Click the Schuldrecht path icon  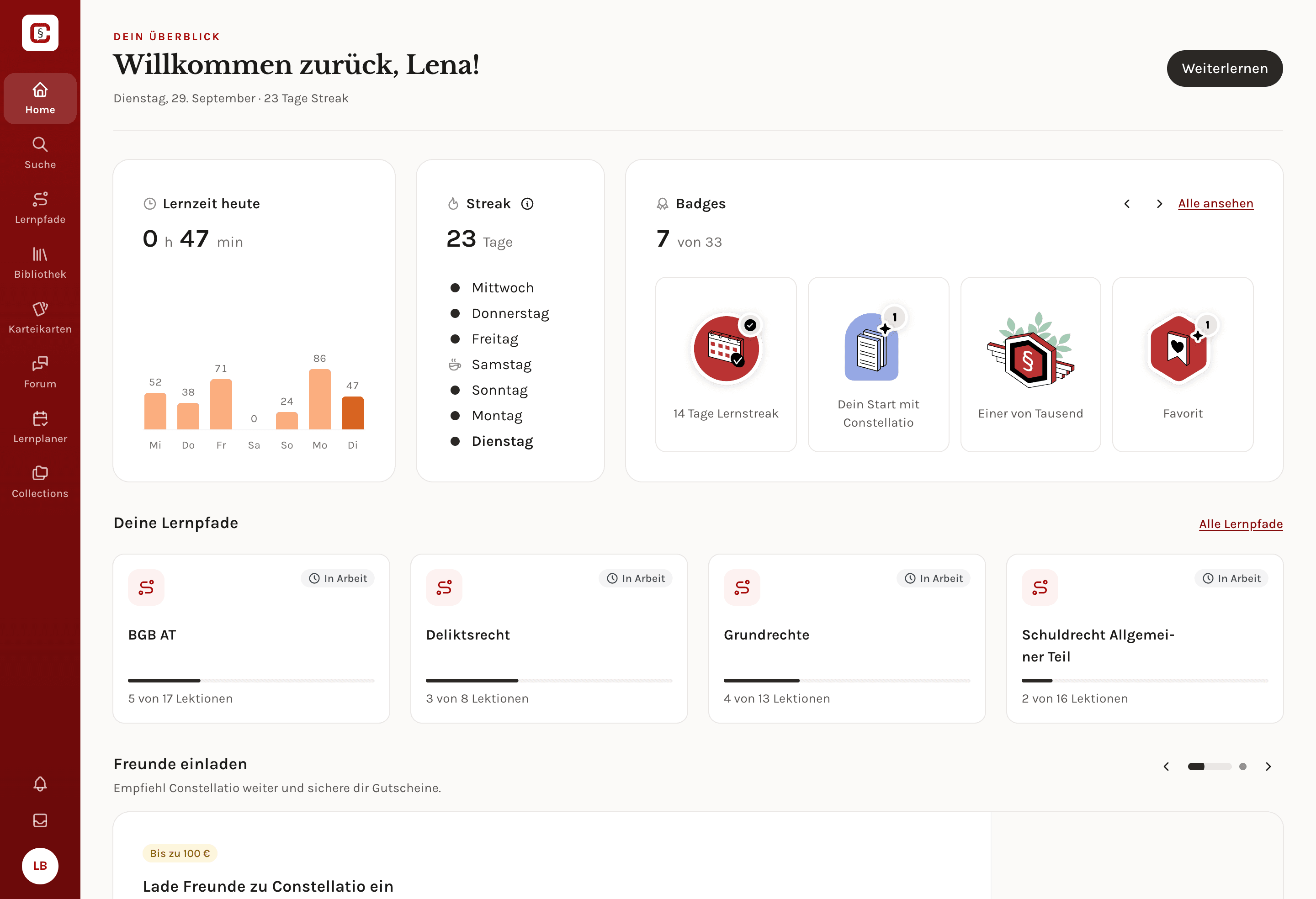point(1040,587)
